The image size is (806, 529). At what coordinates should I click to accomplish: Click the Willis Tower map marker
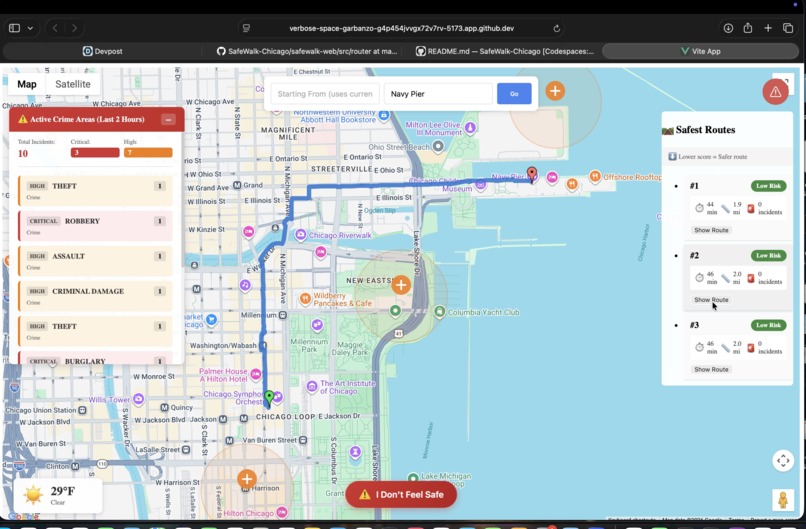click(138, 399)
